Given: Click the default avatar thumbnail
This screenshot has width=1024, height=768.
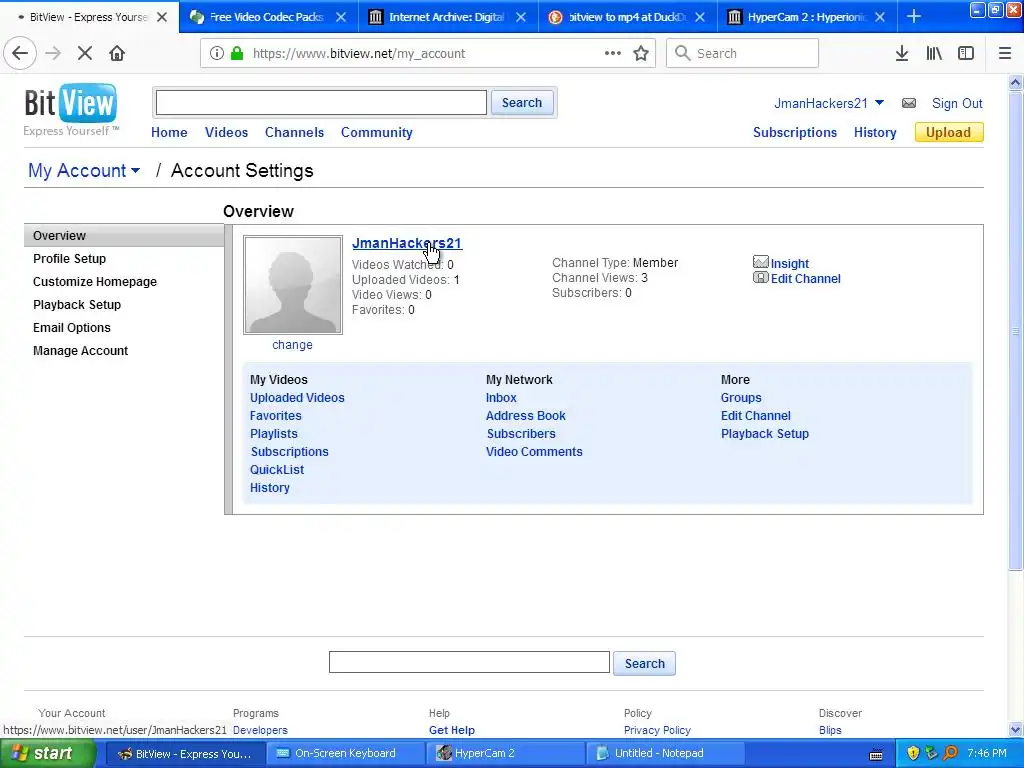Looking at the screenshot, I should click(293, 285).
